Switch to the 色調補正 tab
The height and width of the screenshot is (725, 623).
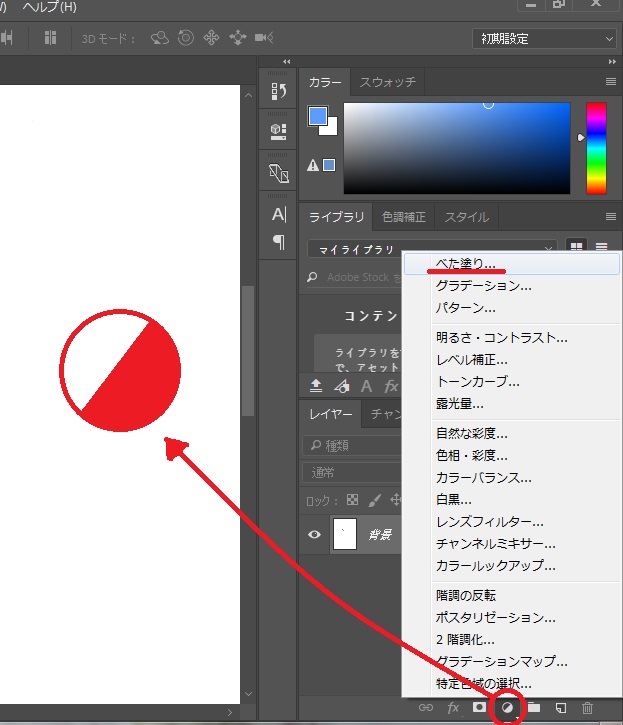(x=404, y=217)
